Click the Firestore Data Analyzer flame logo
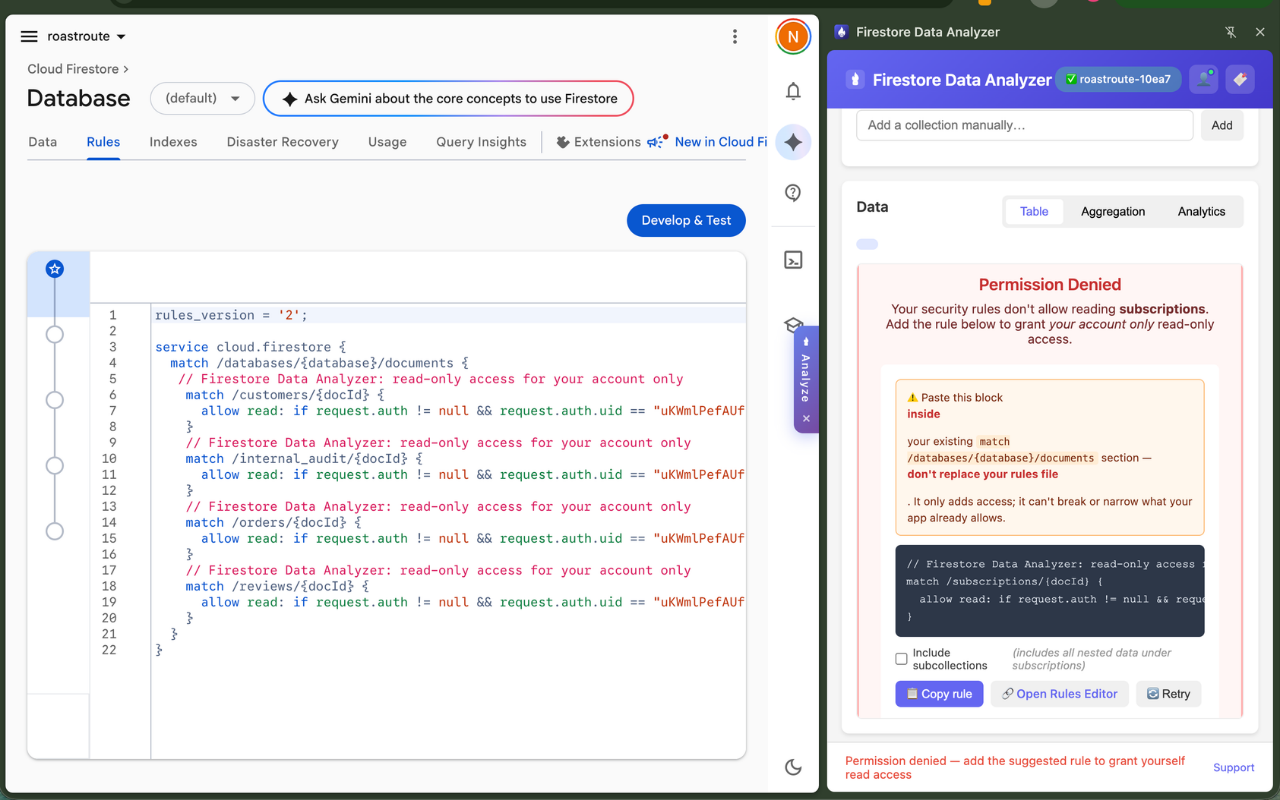This screenshot has width=1280, height=800. pos(855,79)
